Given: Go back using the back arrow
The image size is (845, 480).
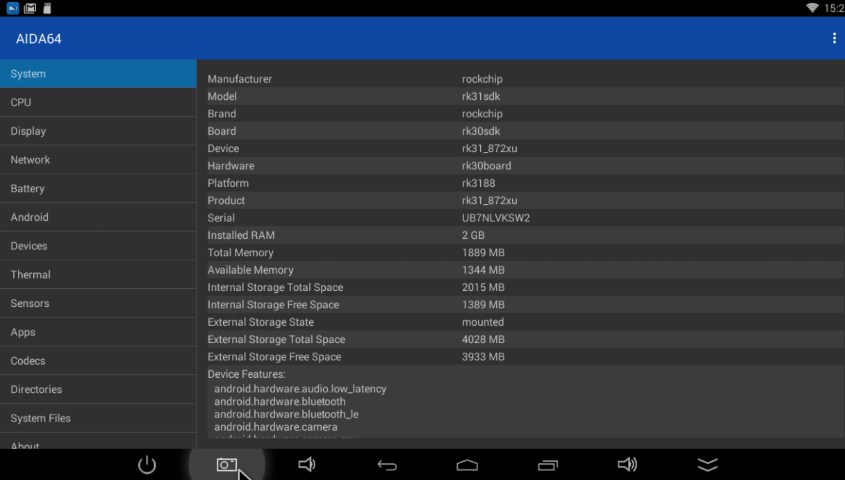Looking at the screenshot, I should tap(387, 465).
